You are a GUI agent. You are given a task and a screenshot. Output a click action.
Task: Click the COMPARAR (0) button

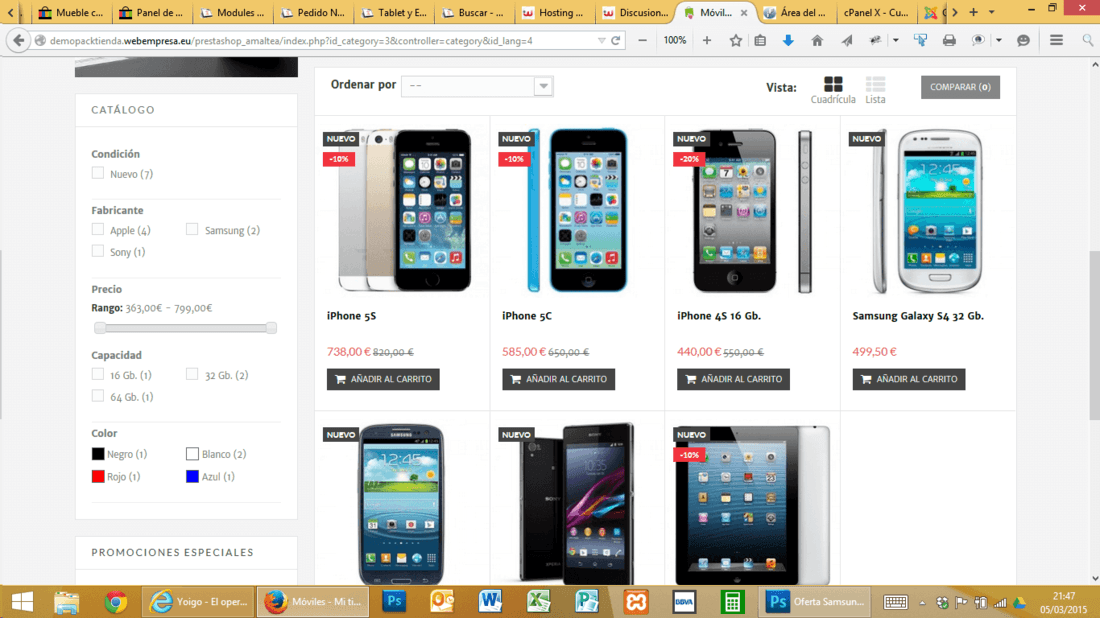pyautogui.click(x=960, y=87)
